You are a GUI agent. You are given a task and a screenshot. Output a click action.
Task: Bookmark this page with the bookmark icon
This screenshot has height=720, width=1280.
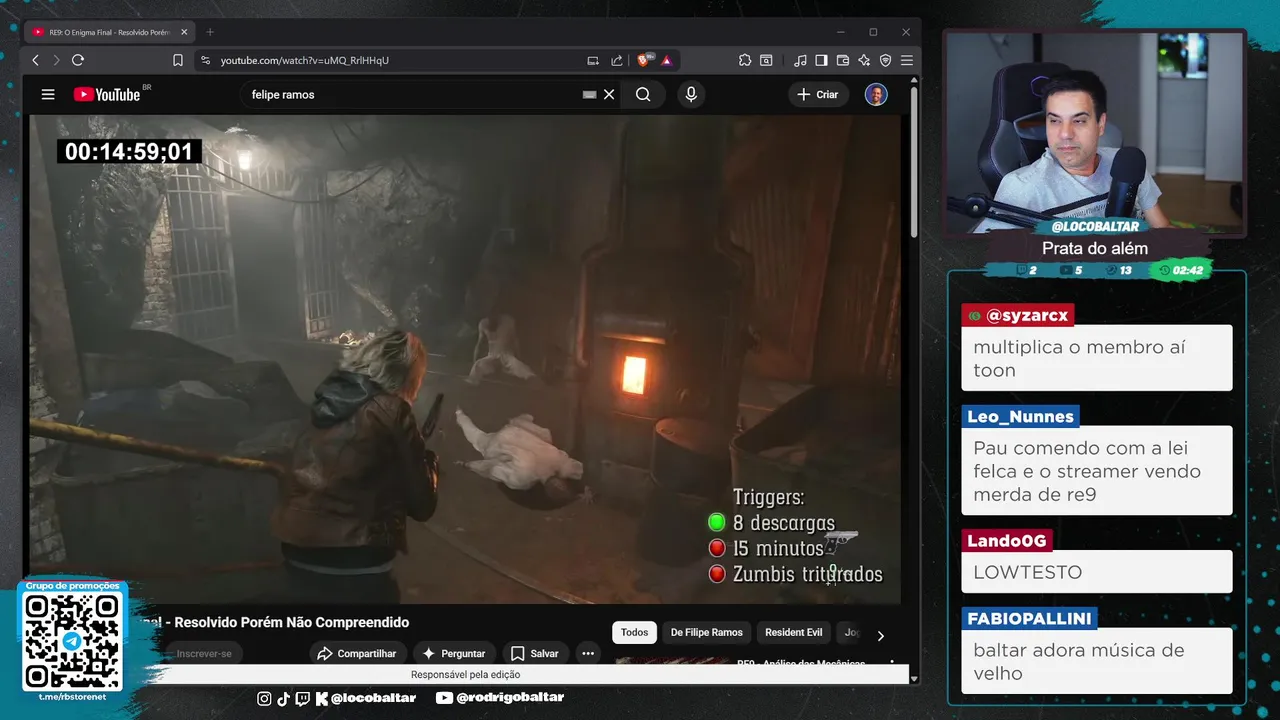tap(178, 60)
